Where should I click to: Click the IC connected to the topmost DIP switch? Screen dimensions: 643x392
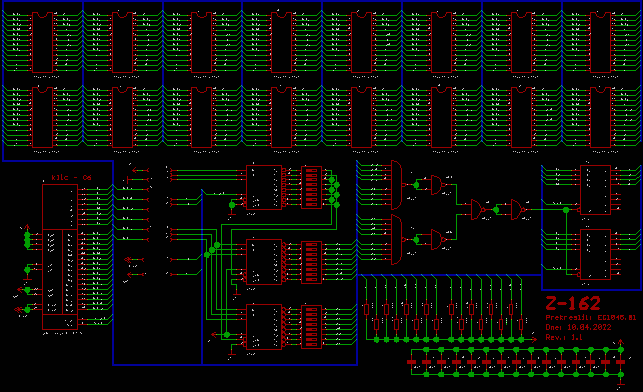point(264,187)
